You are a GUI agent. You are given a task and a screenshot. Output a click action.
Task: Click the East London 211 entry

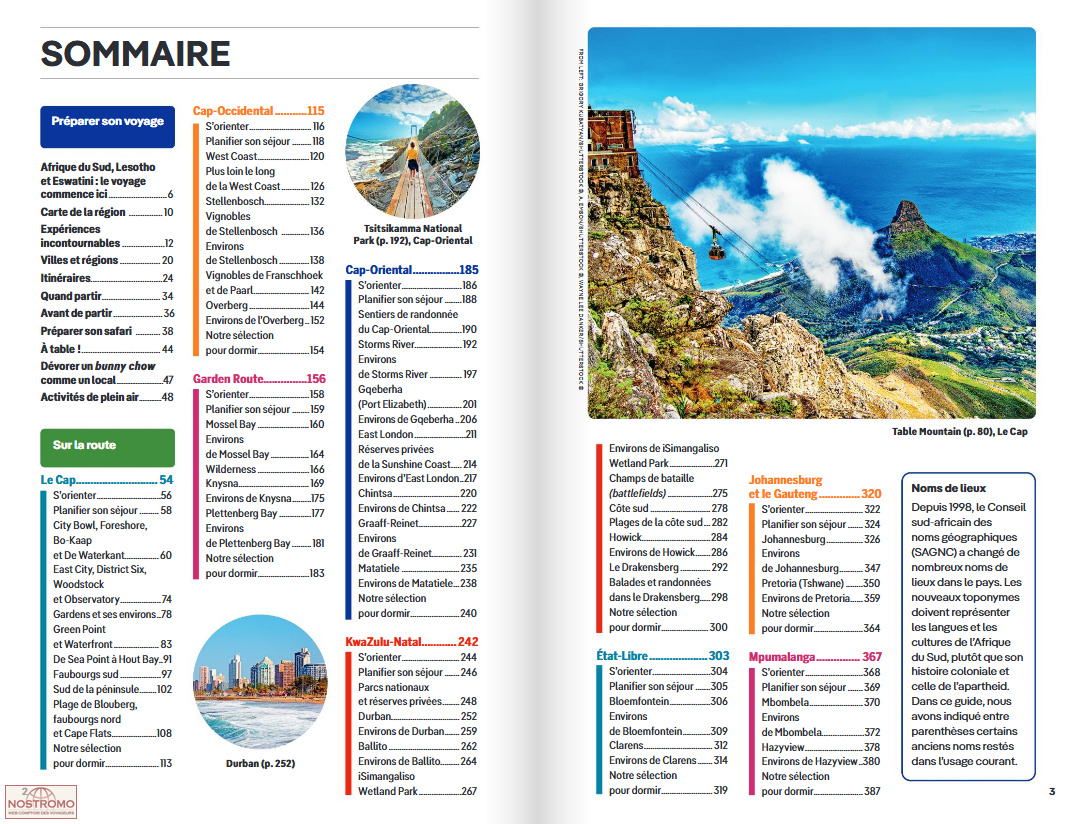pyautogui.click(x=417, y=435)
